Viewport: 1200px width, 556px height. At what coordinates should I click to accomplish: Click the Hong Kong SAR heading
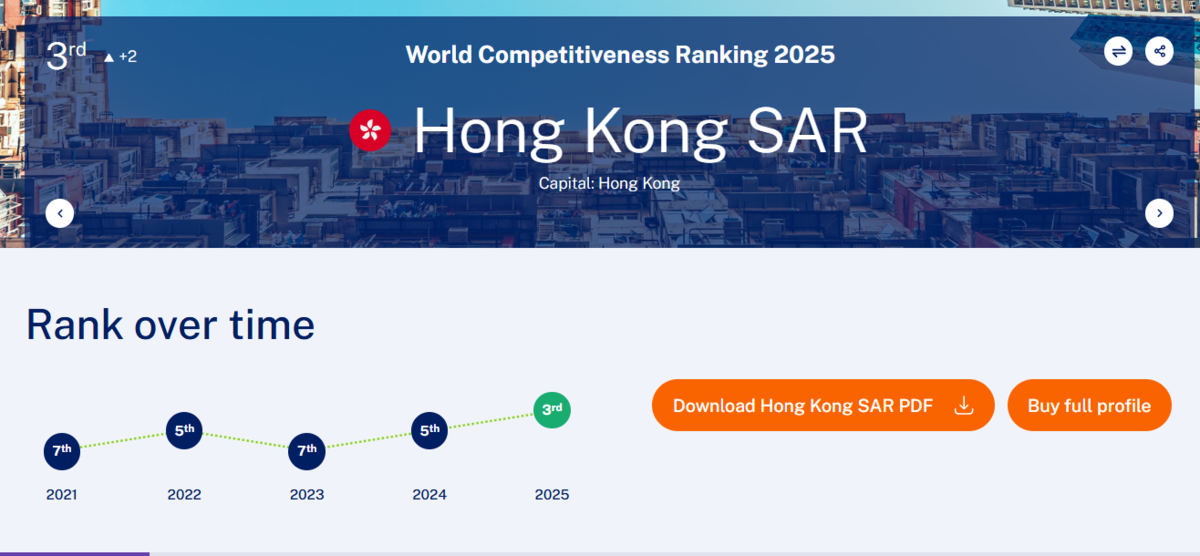coord(640,130)
